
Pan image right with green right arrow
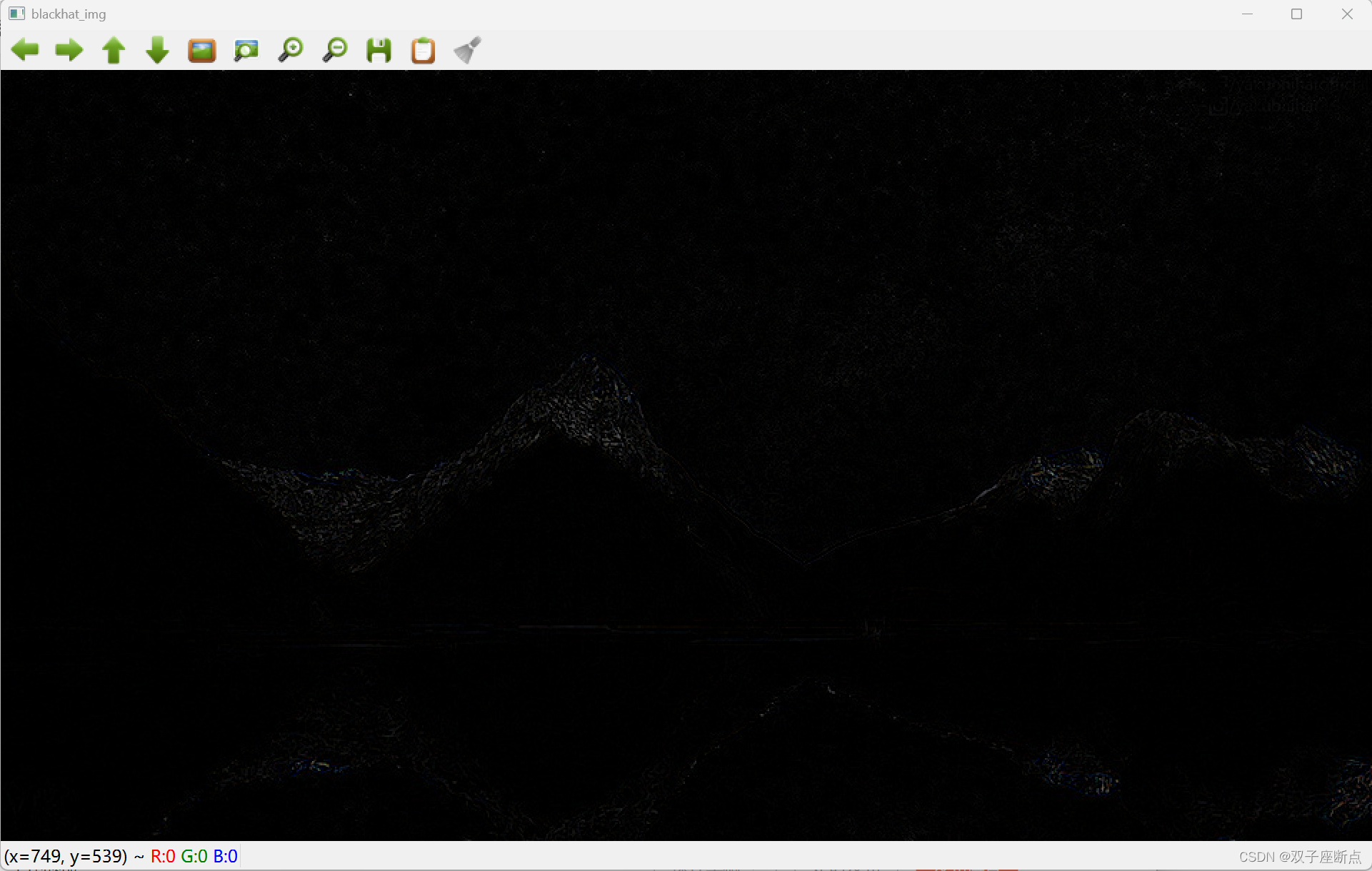coord(69,50)
